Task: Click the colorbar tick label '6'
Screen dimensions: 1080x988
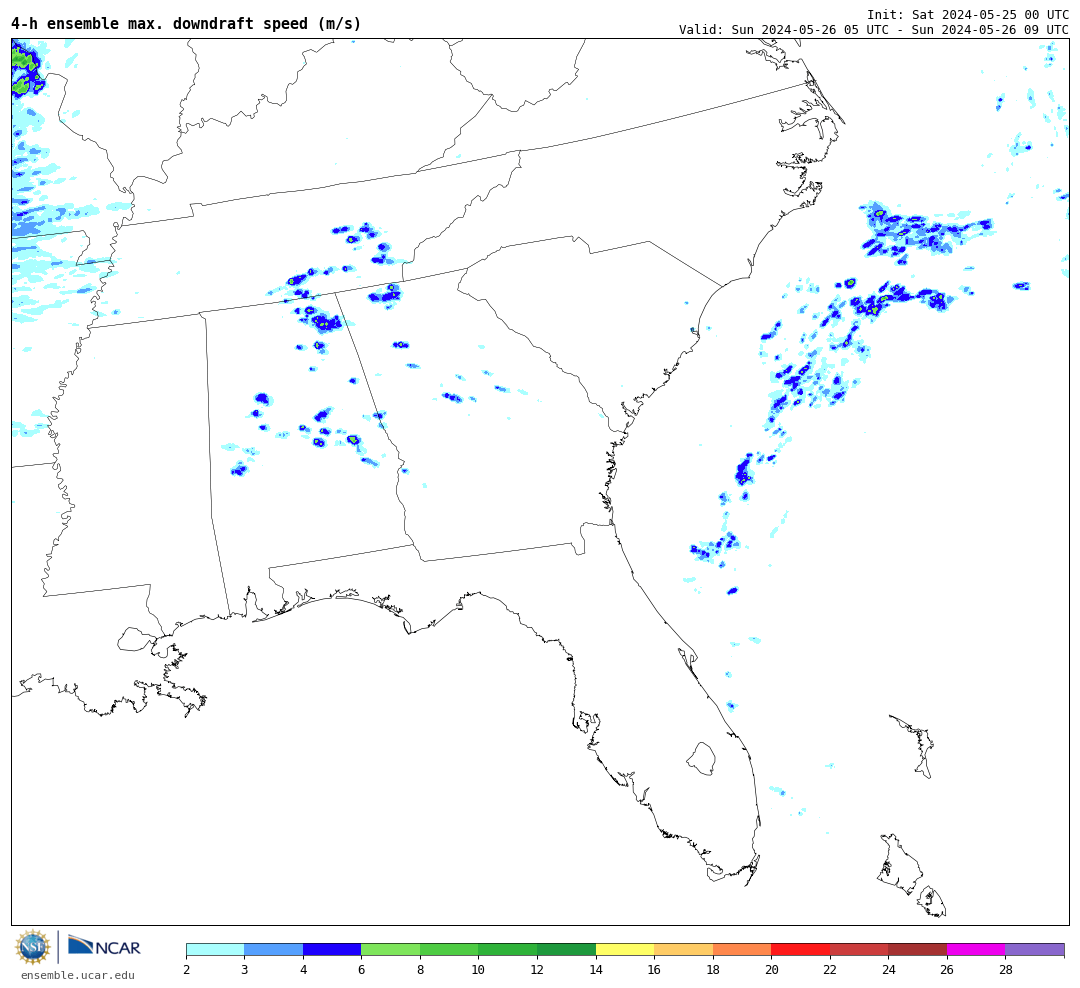Action: [362, 969]
